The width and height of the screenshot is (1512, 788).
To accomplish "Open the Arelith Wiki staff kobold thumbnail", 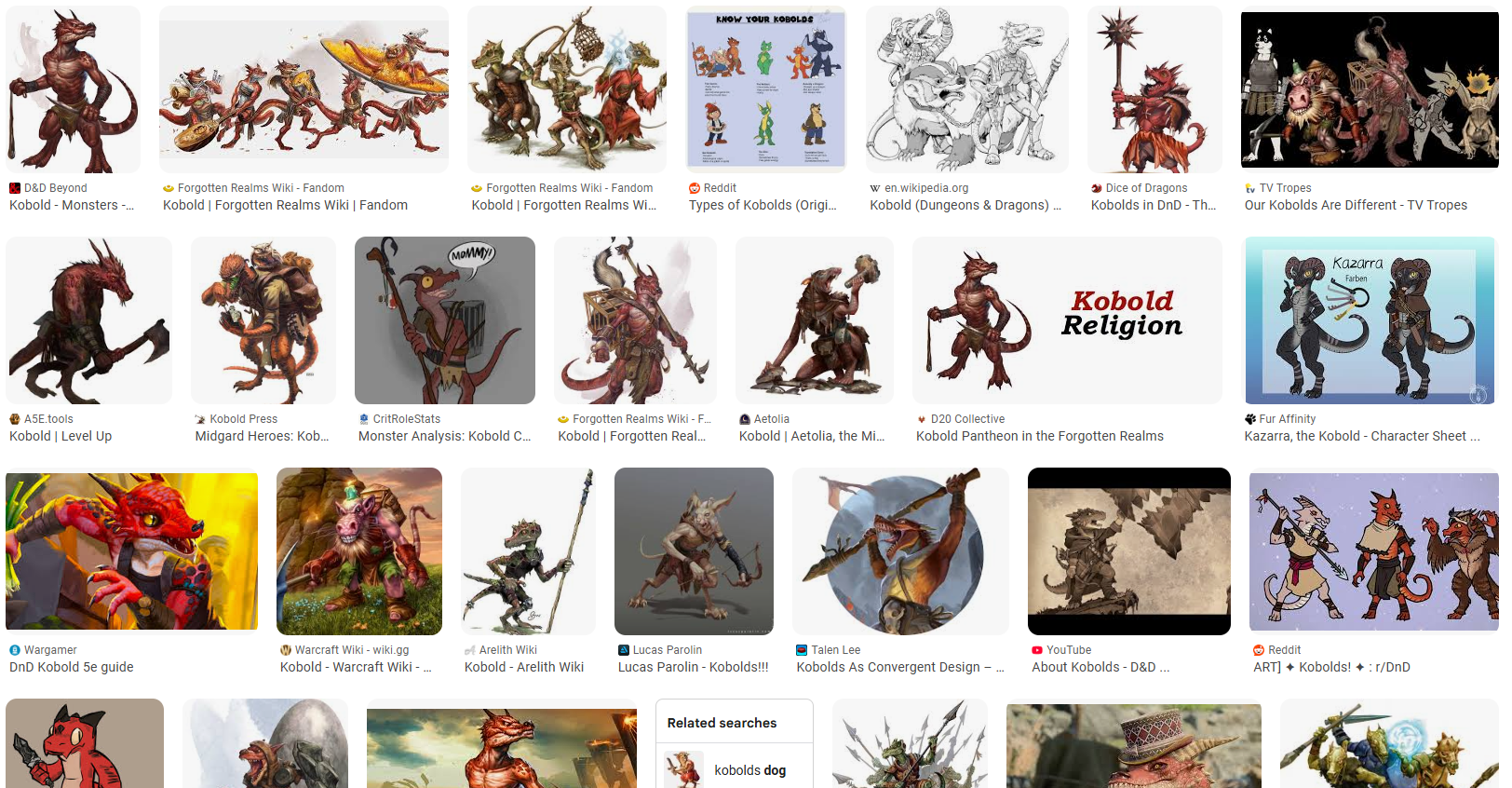I will coord(528,551).
